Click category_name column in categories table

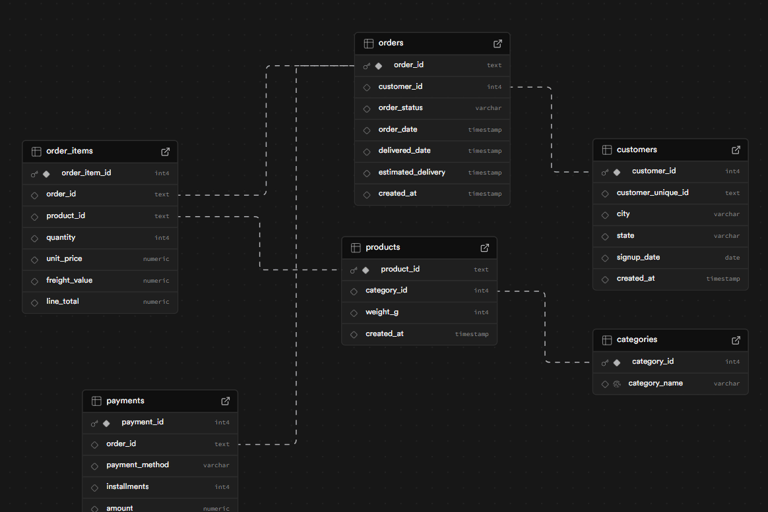pos(671,384)
